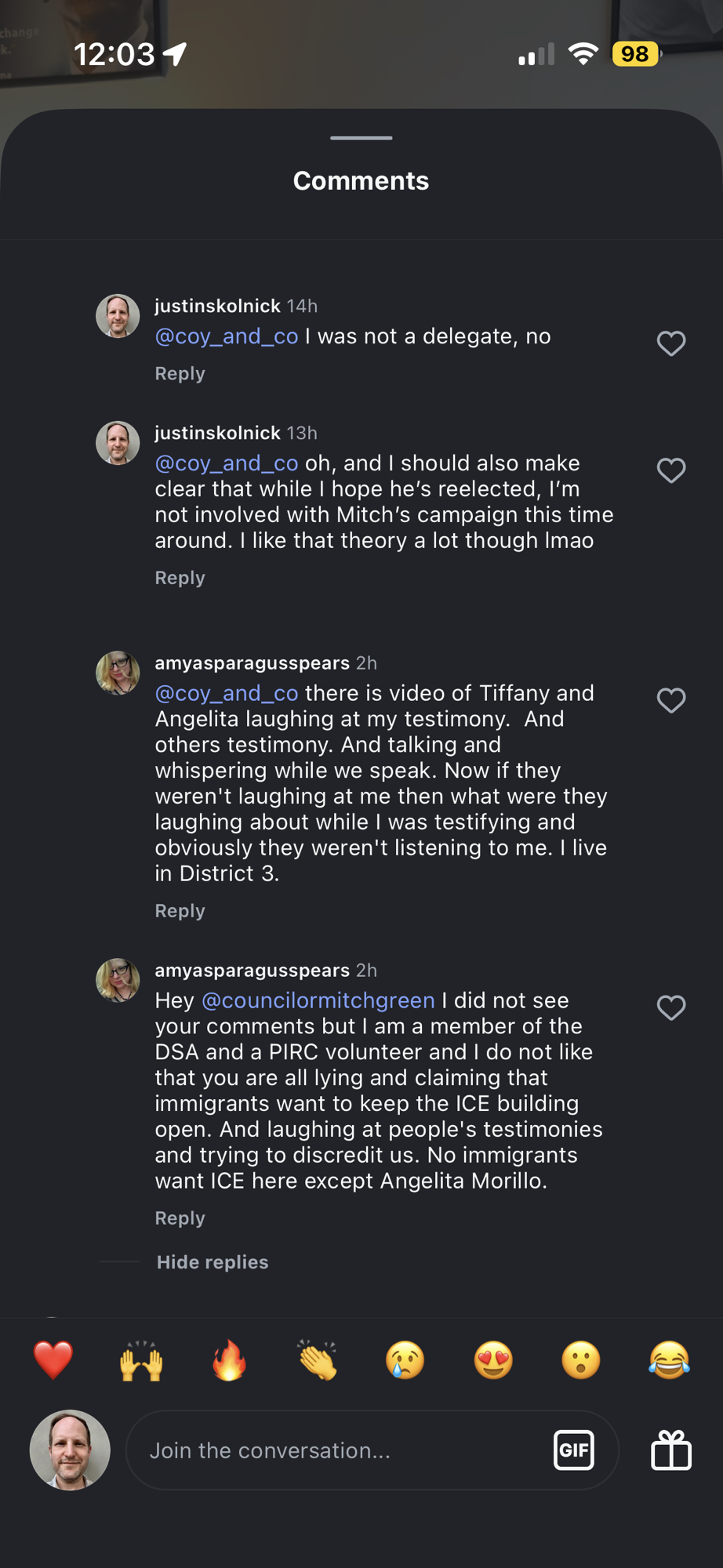Like the comment about Tiffany and Angelita laughing
723x1568 pixels.
coord(671,700)
